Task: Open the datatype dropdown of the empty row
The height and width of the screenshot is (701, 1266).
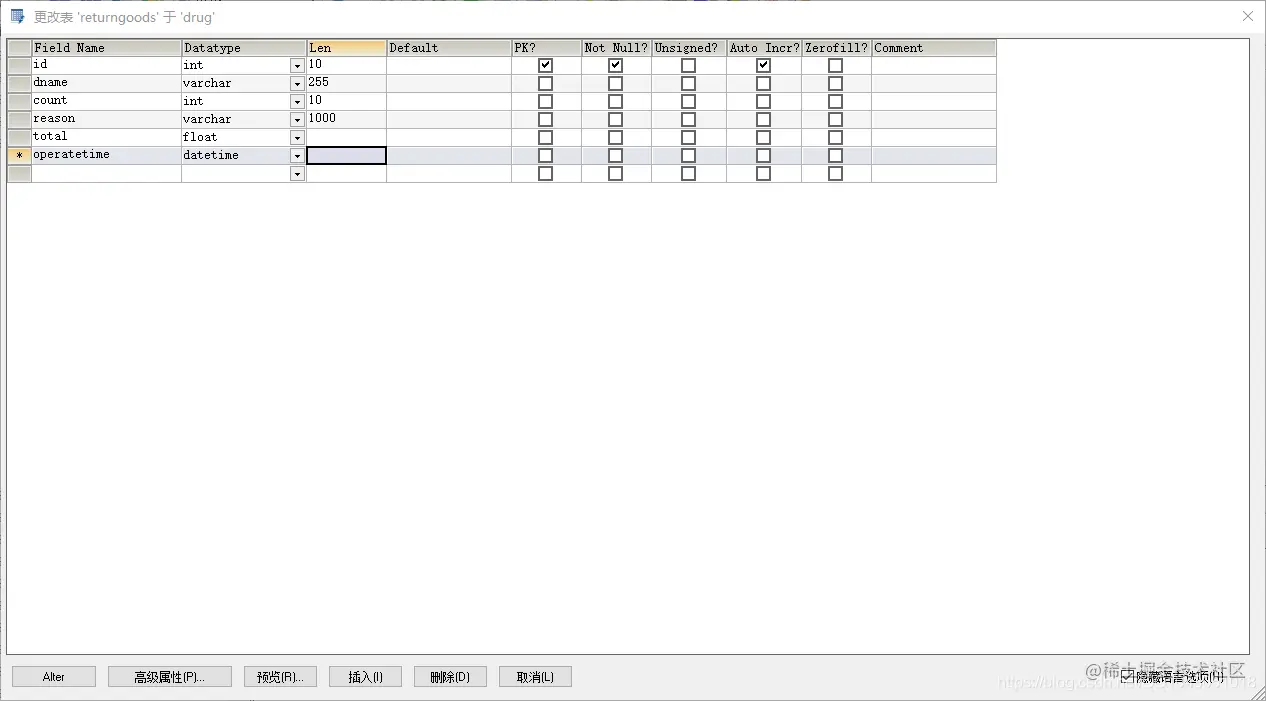Action: coord(297,173)
